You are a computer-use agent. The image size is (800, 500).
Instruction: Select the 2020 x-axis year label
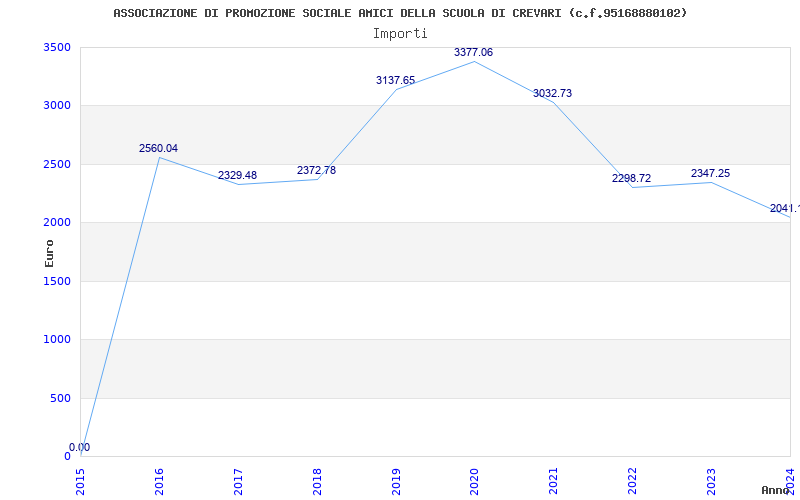[474, 481]
